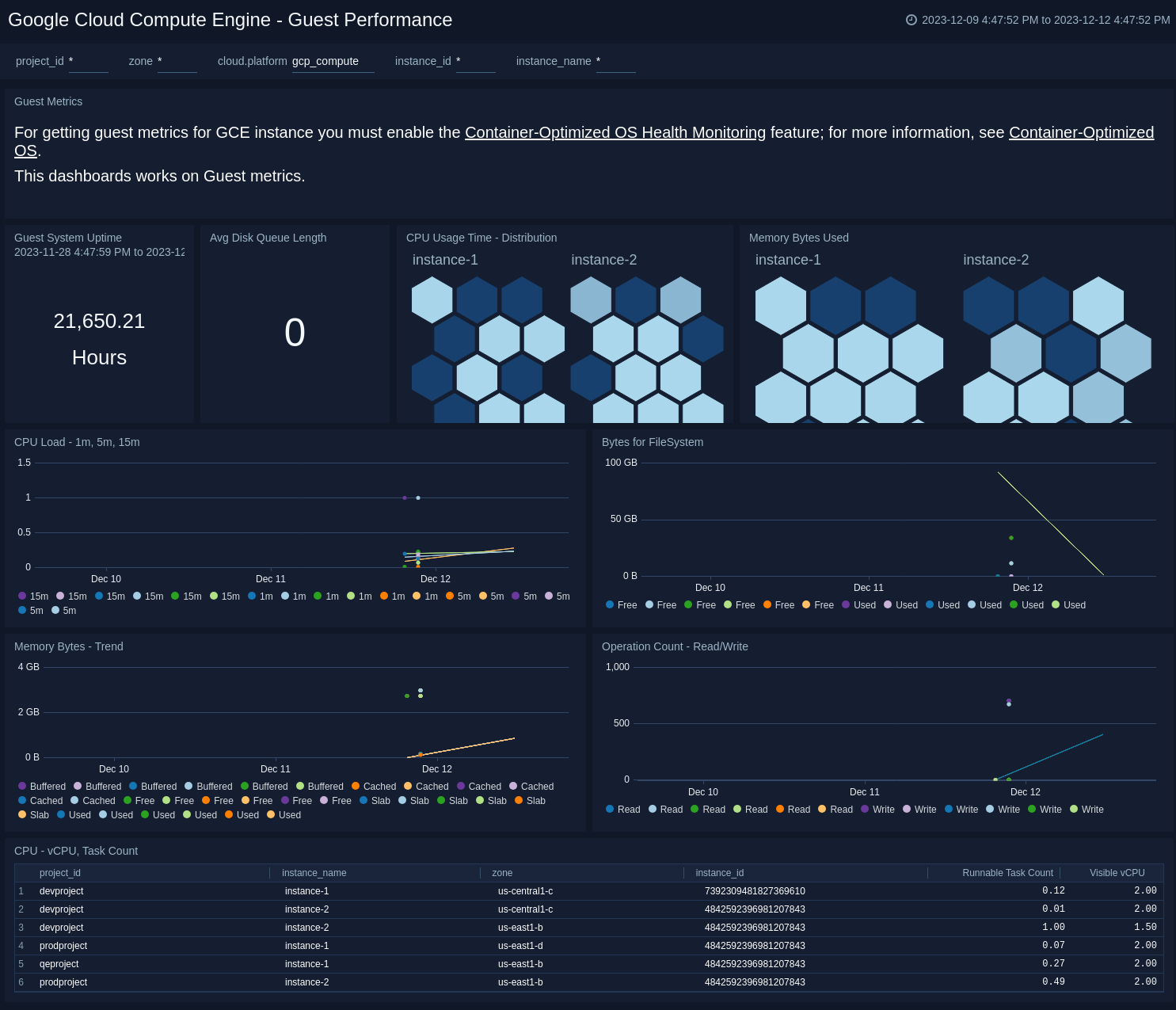This screenshot has height=1010, width=1176.
Task: Edit the project_id filter field
Action: (x=89, y=61)
